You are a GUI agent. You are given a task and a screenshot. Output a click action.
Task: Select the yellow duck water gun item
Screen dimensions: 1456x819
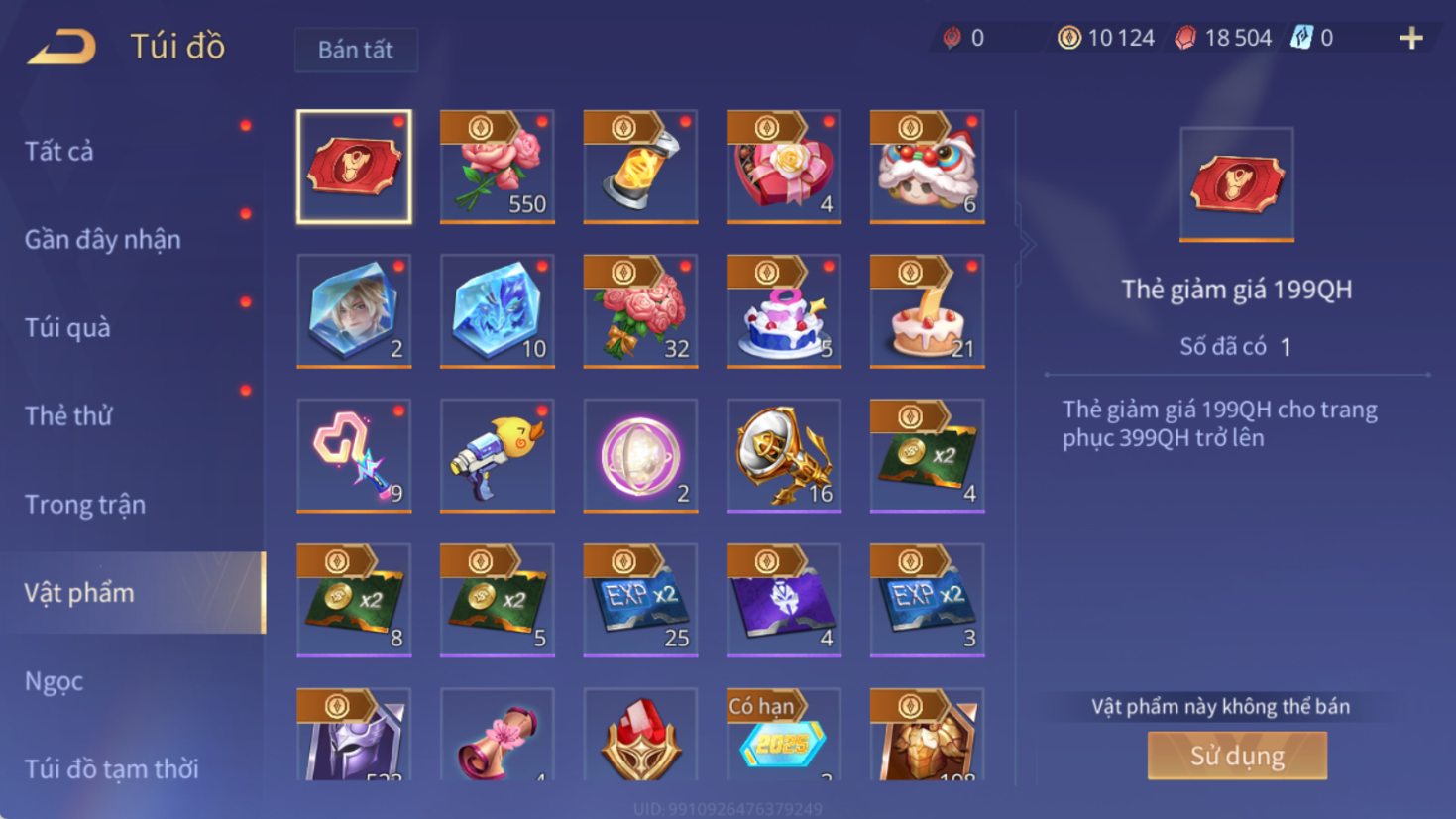[498, 456]
